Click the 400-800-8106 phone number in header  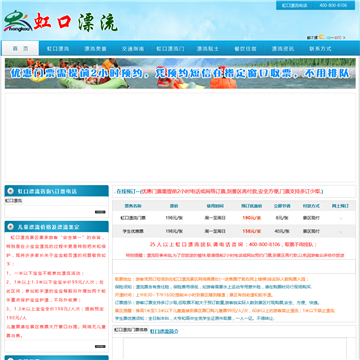(333, 5)
